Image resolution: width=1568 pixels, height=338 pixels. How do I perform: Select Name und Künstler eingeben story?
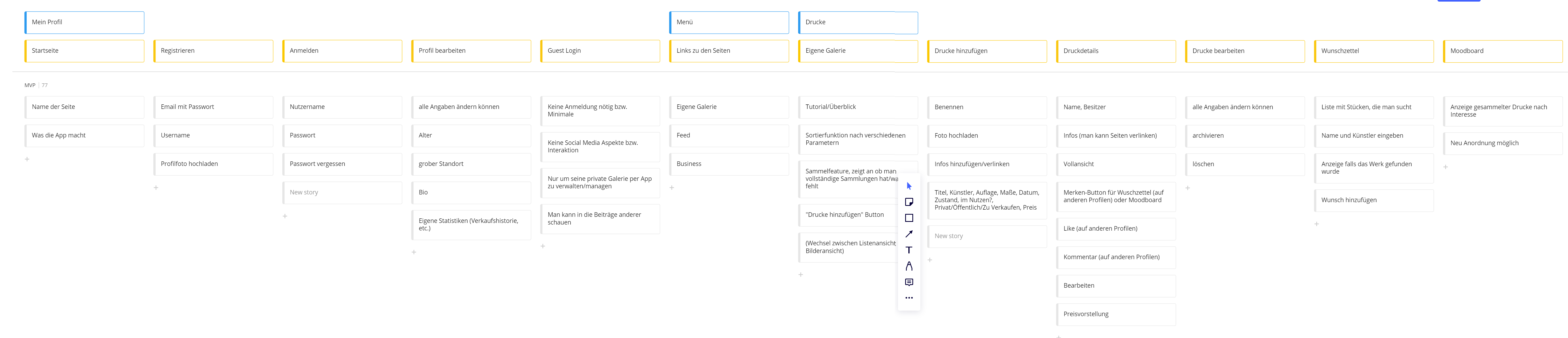pyautogui.click(x=1374, y=136)
